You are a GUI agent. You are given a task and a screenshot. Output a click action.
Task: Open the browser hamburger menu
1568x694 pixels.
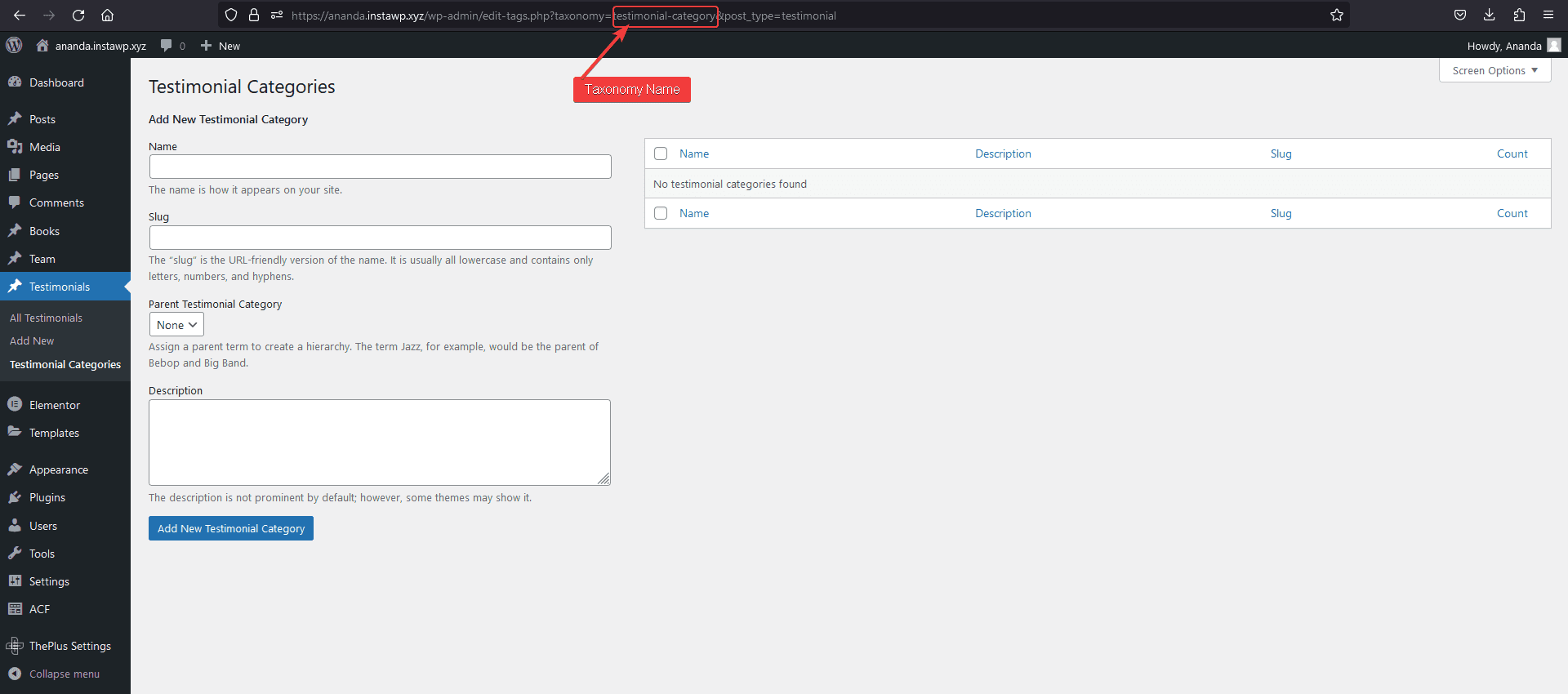pos(1548,15)
